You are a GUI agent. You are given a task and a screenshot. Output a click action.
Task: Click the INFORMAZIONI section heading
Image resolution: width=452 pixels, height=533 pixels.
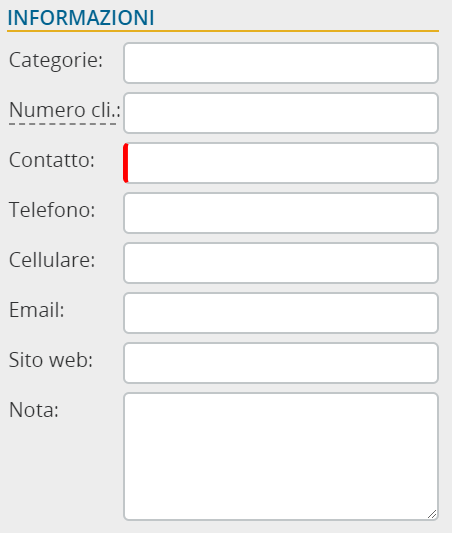coord(81,18)
